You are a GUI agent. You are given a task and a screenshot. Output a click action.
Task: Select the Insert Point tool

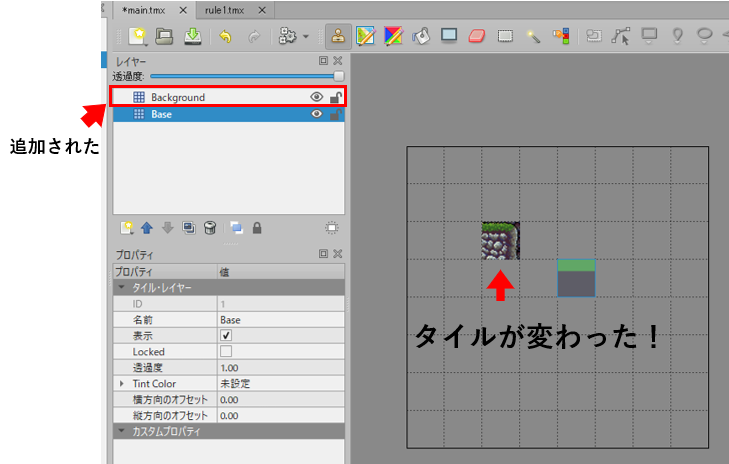677,36
